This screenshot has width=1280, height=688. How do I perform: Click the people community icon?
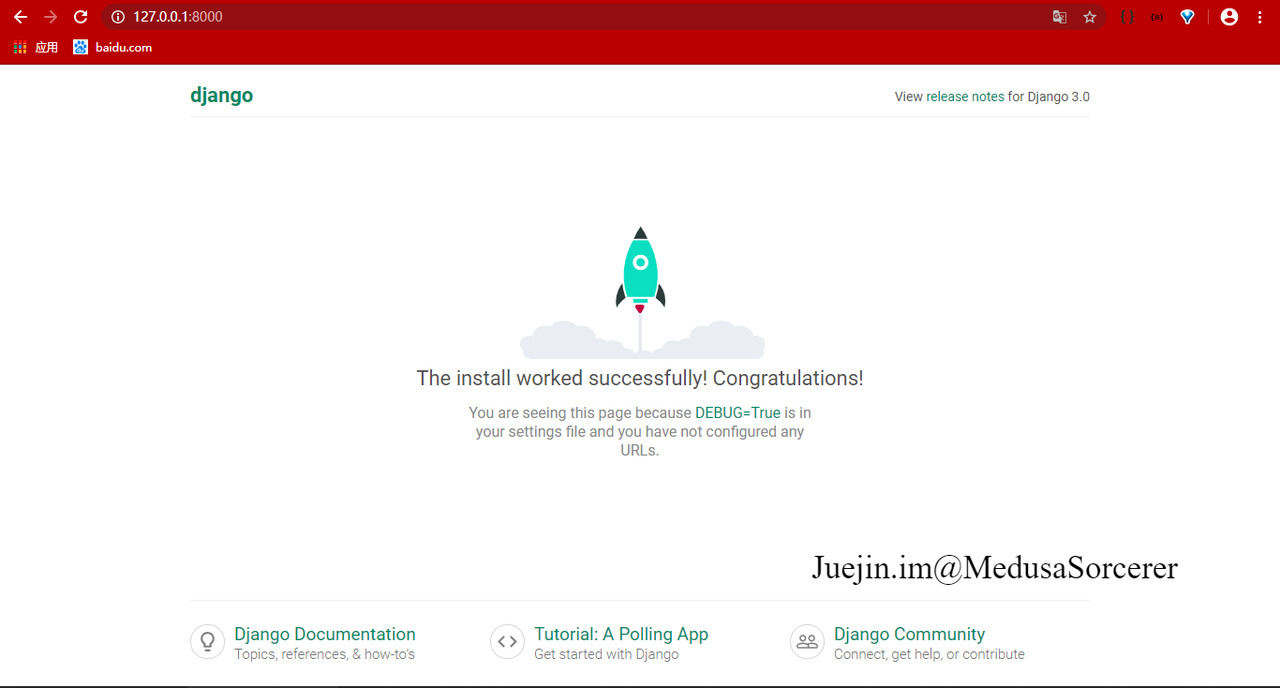coord(807,642)
